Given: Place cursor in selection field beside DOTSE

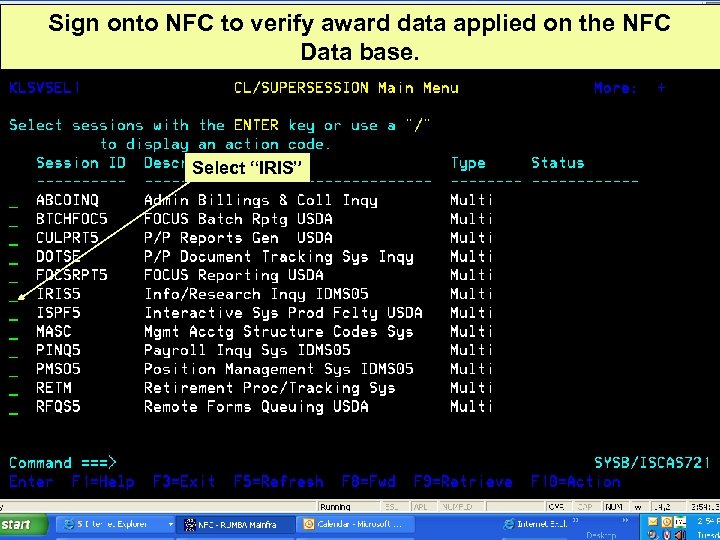Looking at the screenshot, I should click(13, 262).
